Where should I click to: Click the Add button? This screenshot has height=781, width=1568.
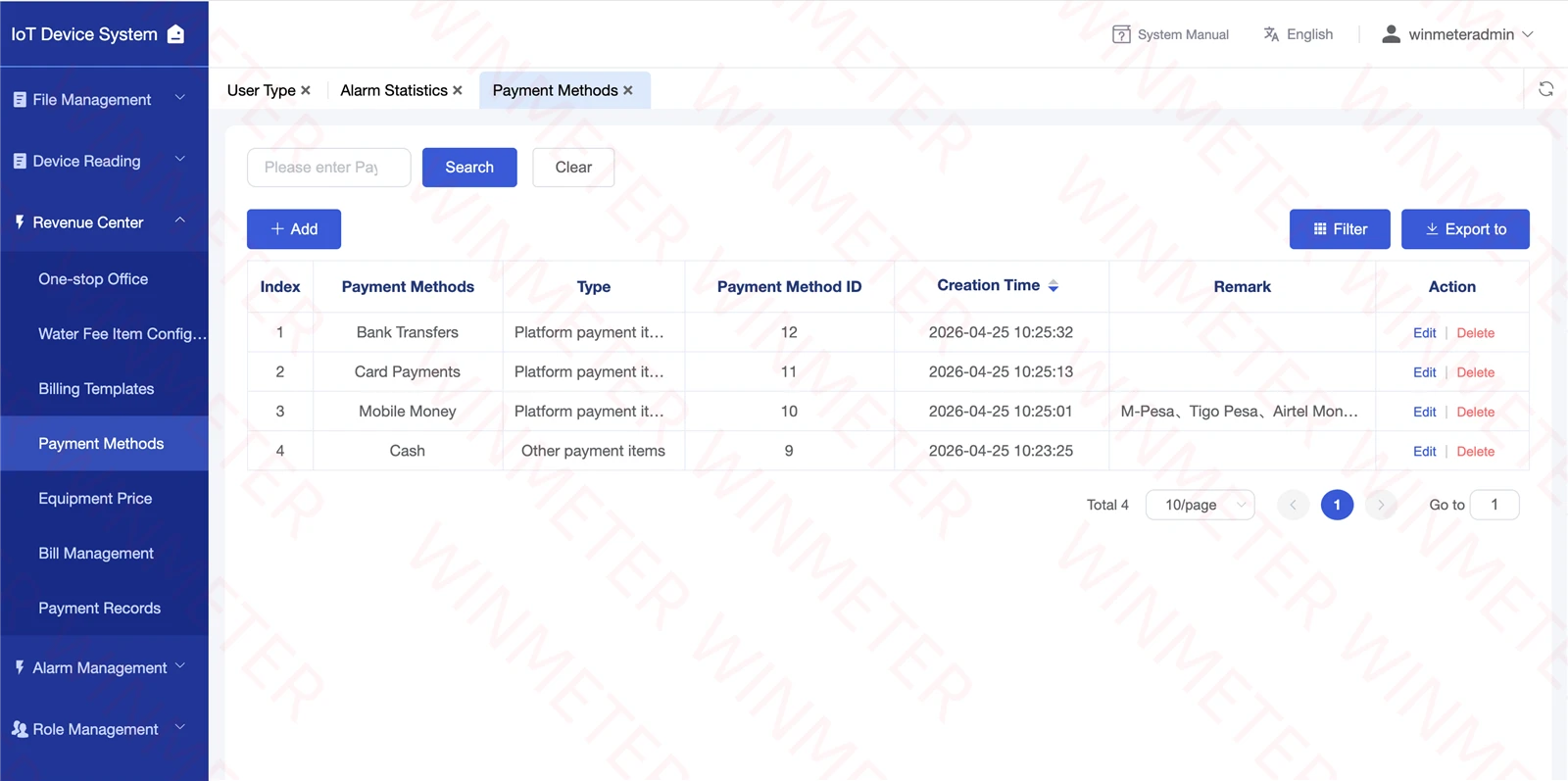(x=294, y=229)
